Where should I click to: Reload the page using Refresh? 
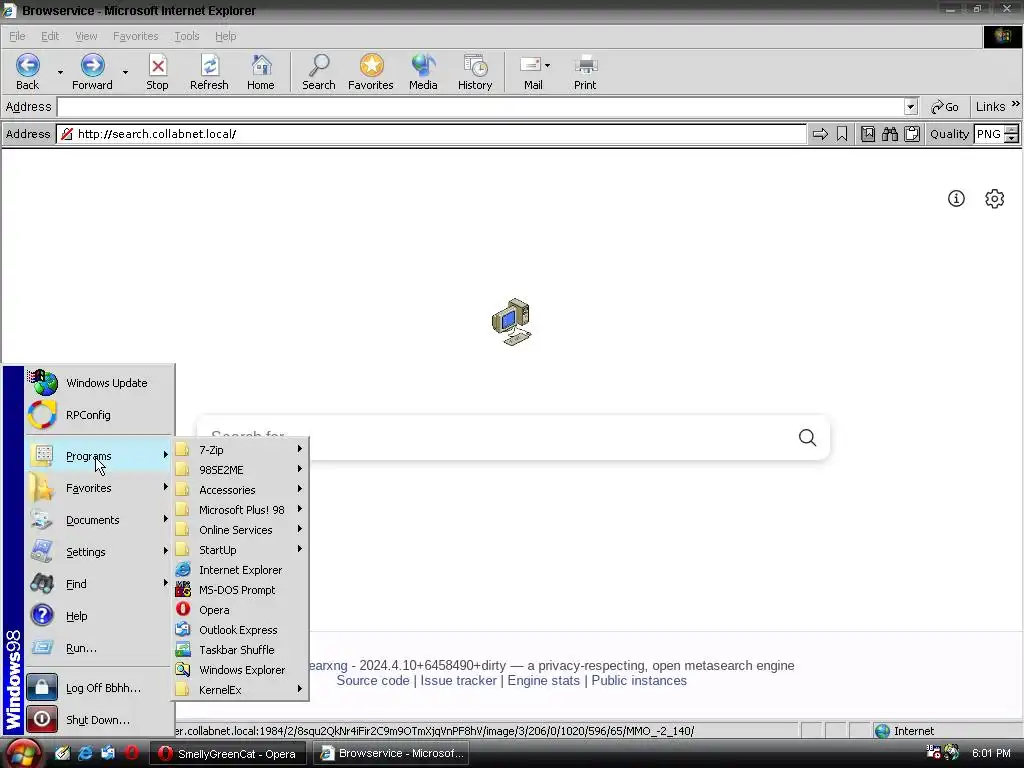pyautogui.click(x=209, y=72)
